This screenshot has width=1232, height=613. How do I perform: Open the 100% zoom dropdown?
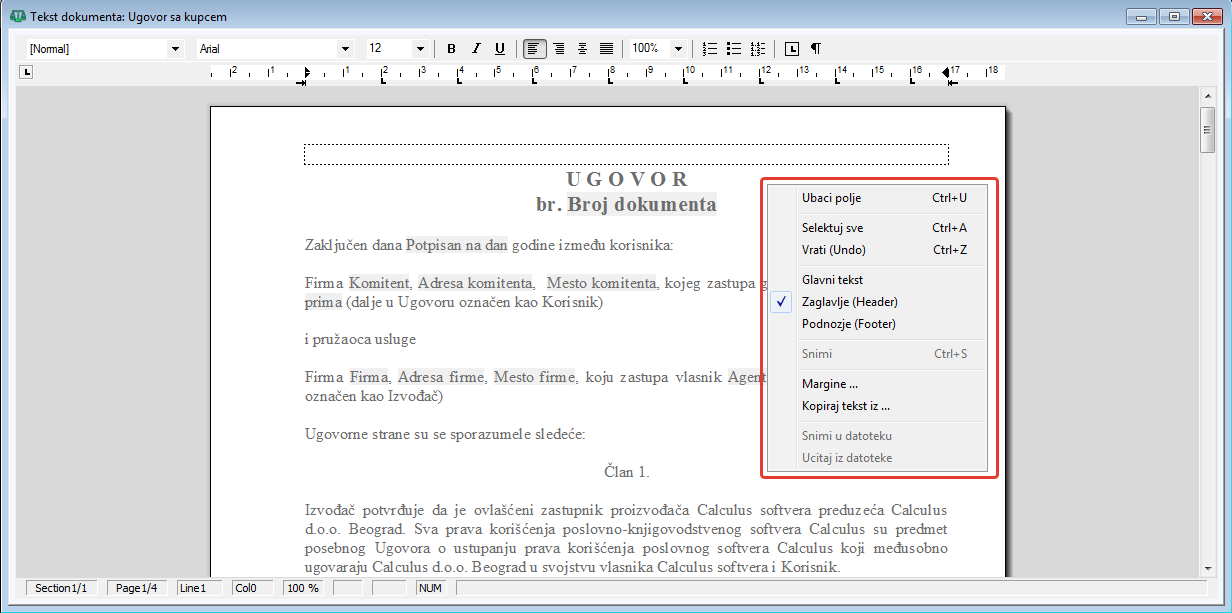tap(678, 48)
